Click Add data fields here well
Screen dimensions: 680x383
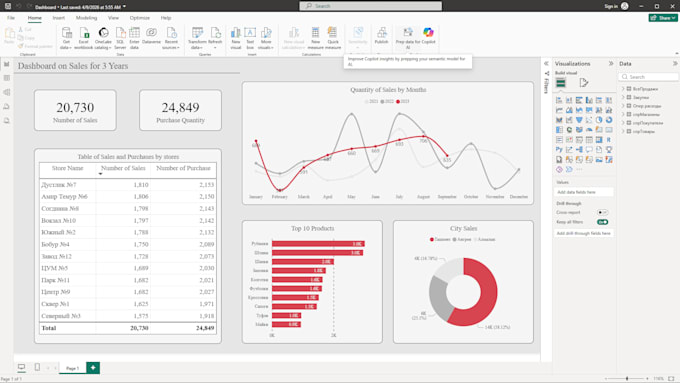[x=584, y=192]
